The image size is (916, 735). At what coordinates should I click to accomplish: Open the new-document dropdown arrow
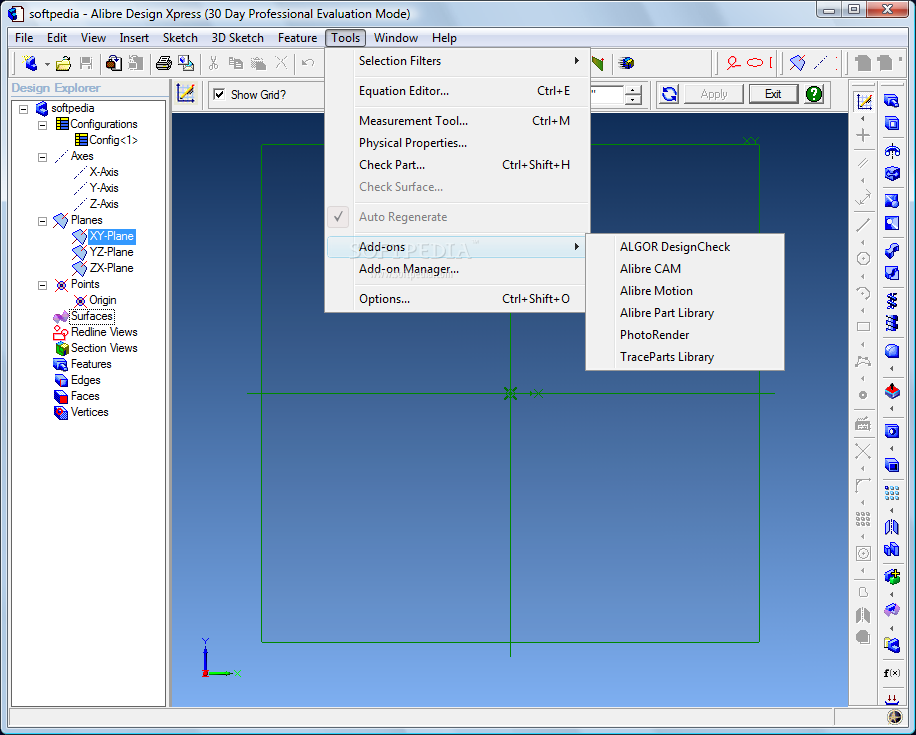(x=47, y=64)
